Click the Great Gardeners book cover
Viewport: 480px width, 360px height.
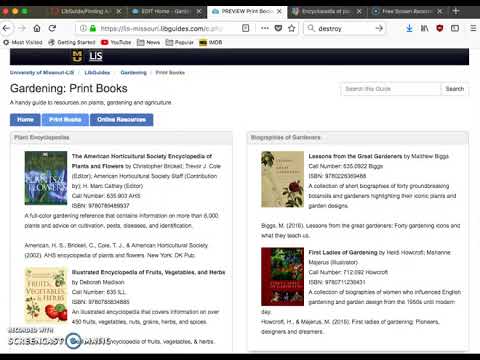tap(282, 179)
